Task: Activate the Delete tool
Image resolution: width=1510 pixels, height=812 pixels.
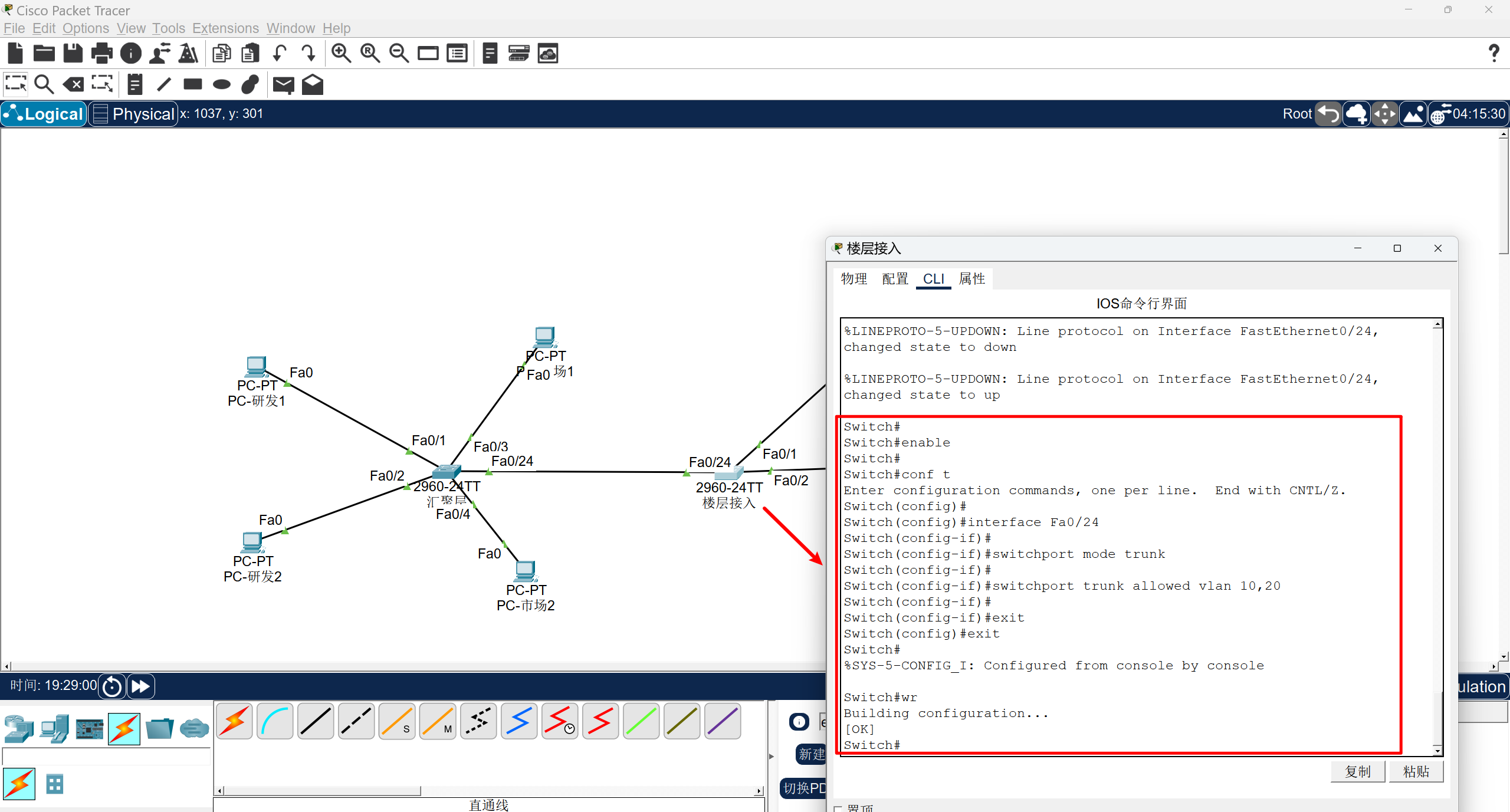Action: [x=73, y=84]
